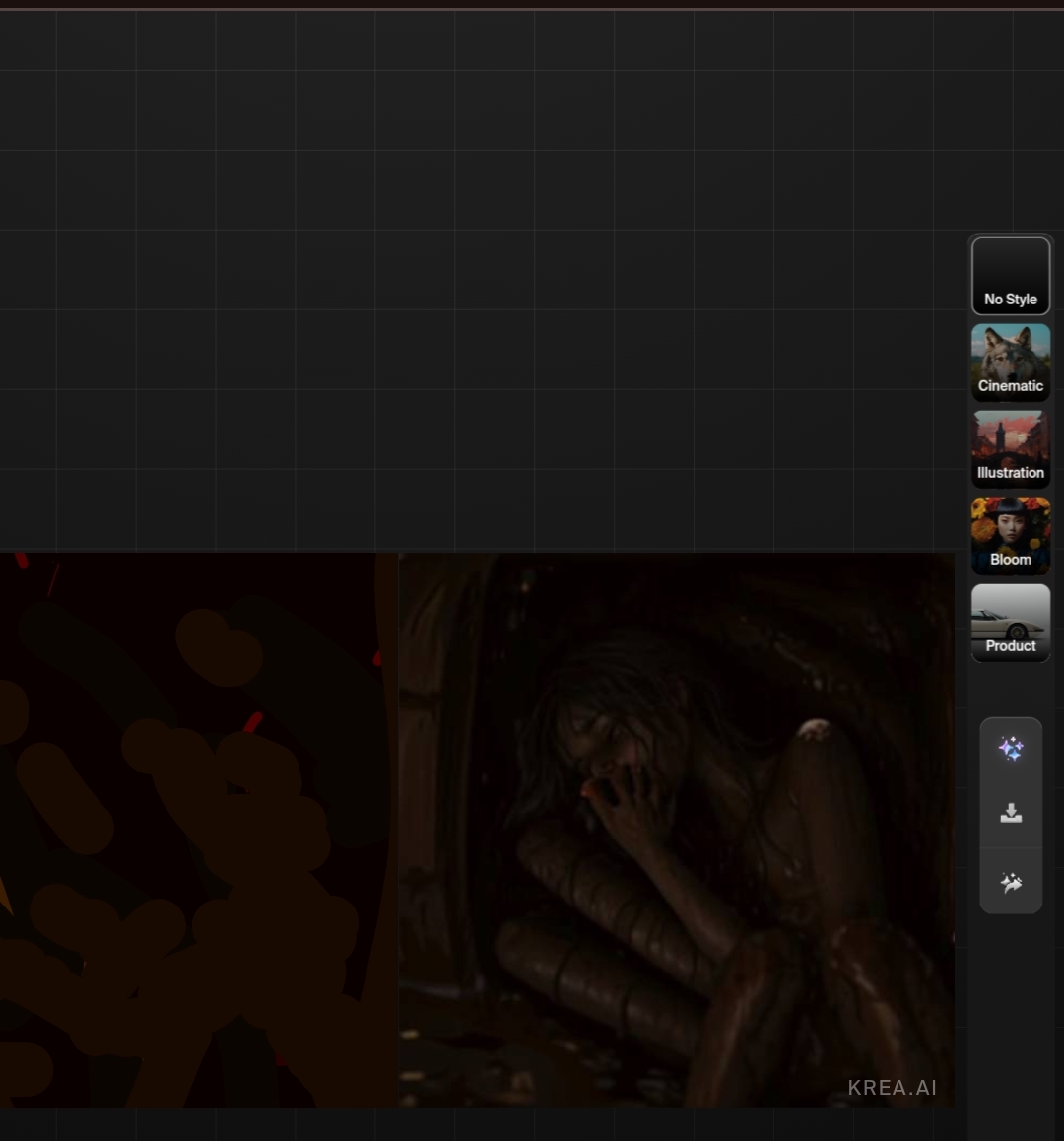Image resolution: width=1064 pixels, height=1141 pixels.
Task: Select the Product style with car thumbnail
Action: tap(1010, 623)
